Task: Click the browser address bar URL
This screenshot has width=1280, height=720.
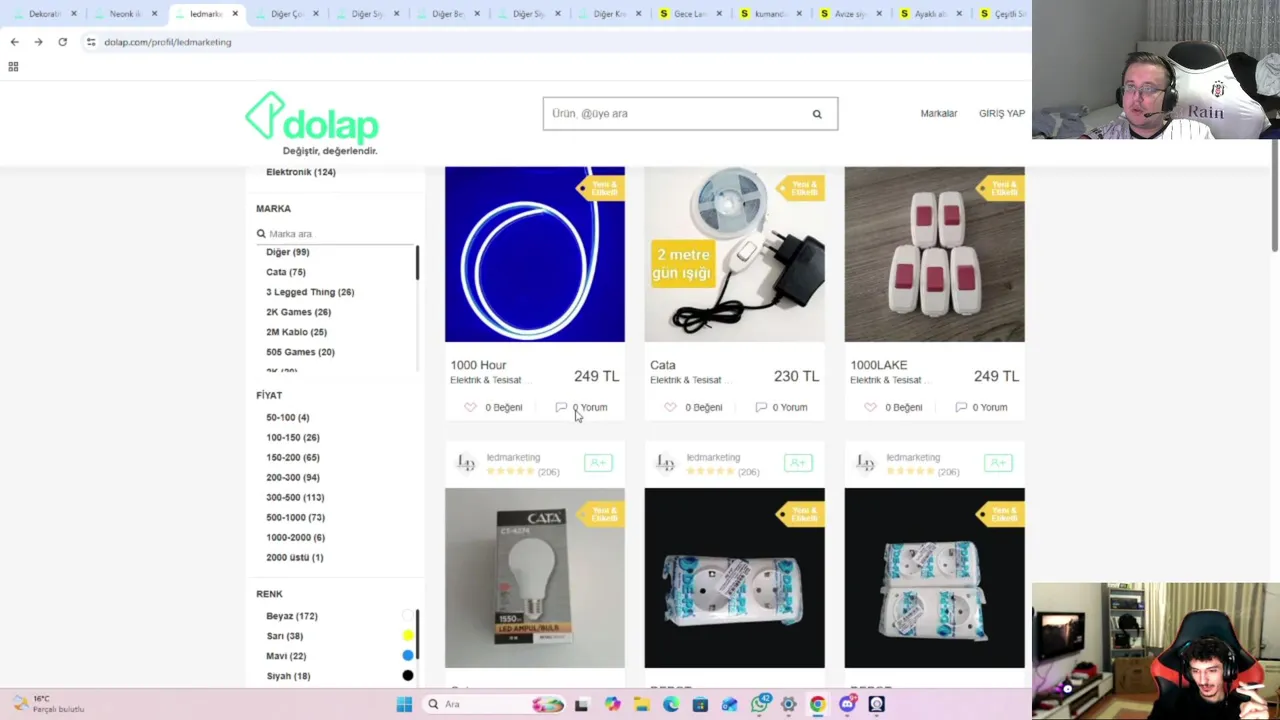Action: [x=167, y=42]
